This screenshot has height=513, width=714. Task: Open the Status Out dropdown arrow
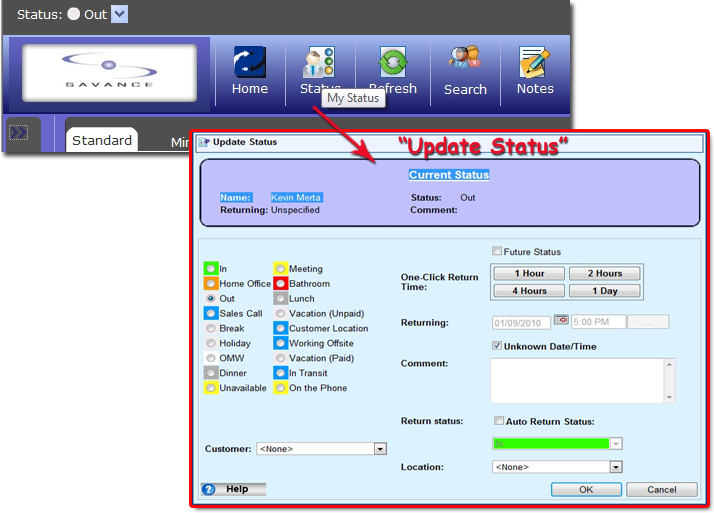coord(119,14)
